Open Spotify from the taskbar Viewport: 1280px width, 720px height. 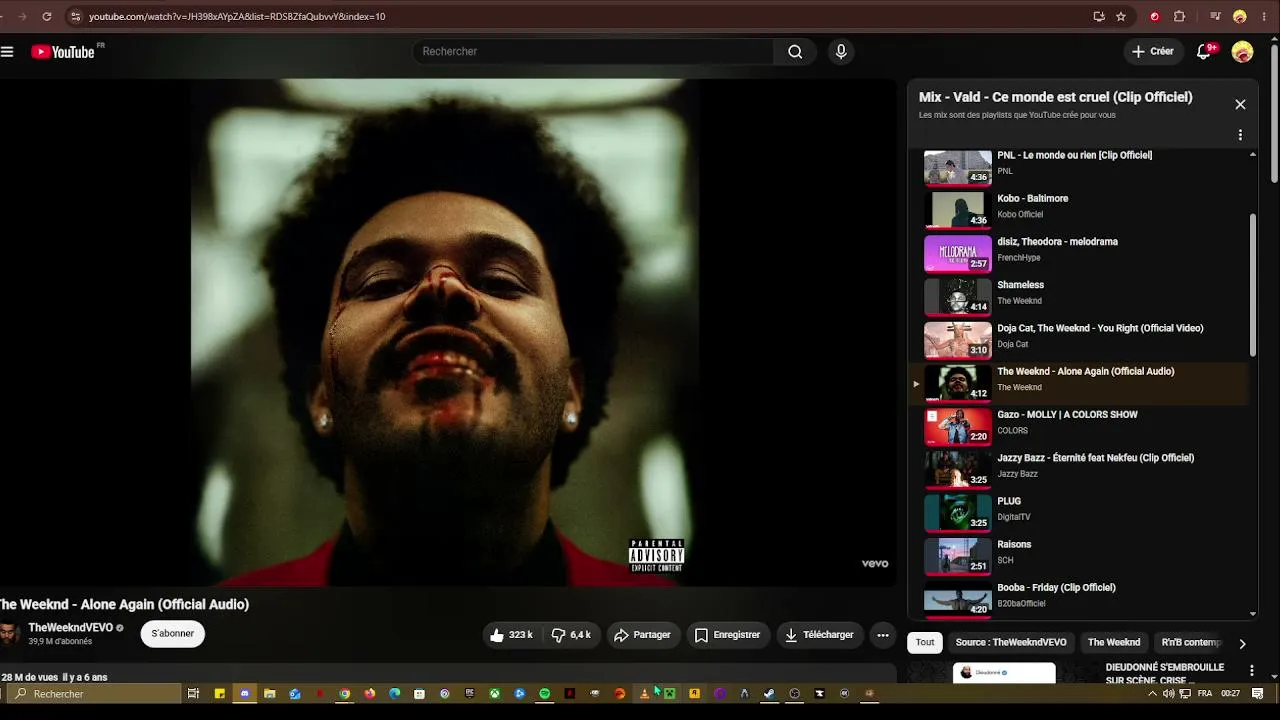tap(544, 694)
